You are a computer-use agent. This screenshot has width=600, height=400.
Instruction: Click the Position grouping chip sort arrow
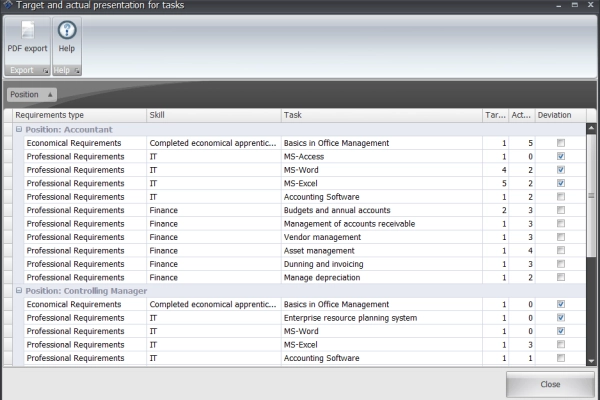pos(50,95)
